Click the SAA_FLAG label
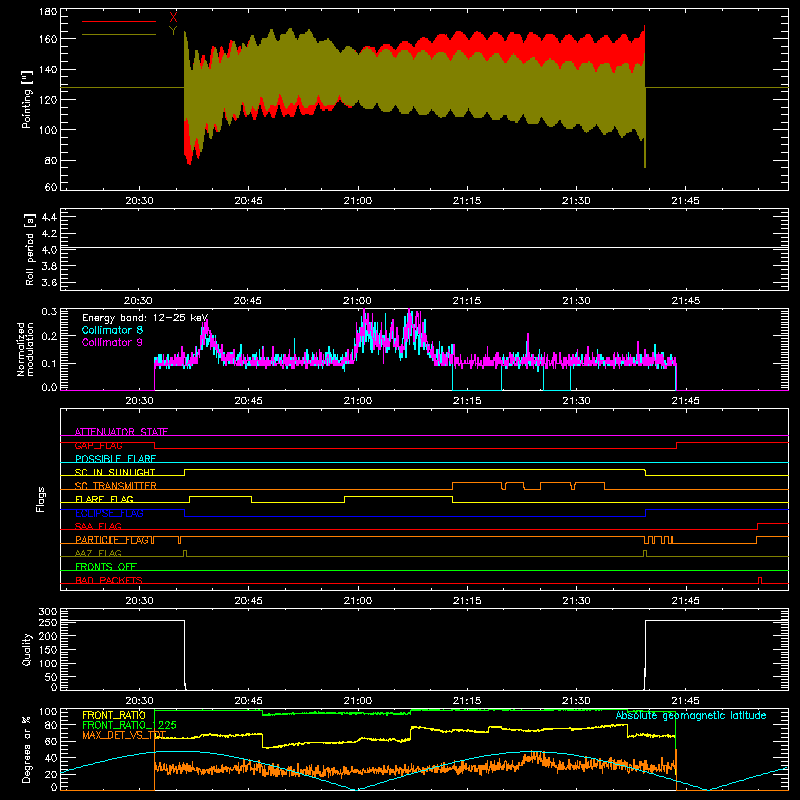Image resolution: width=800 pixels, height=800 pixels. [98, 526]
